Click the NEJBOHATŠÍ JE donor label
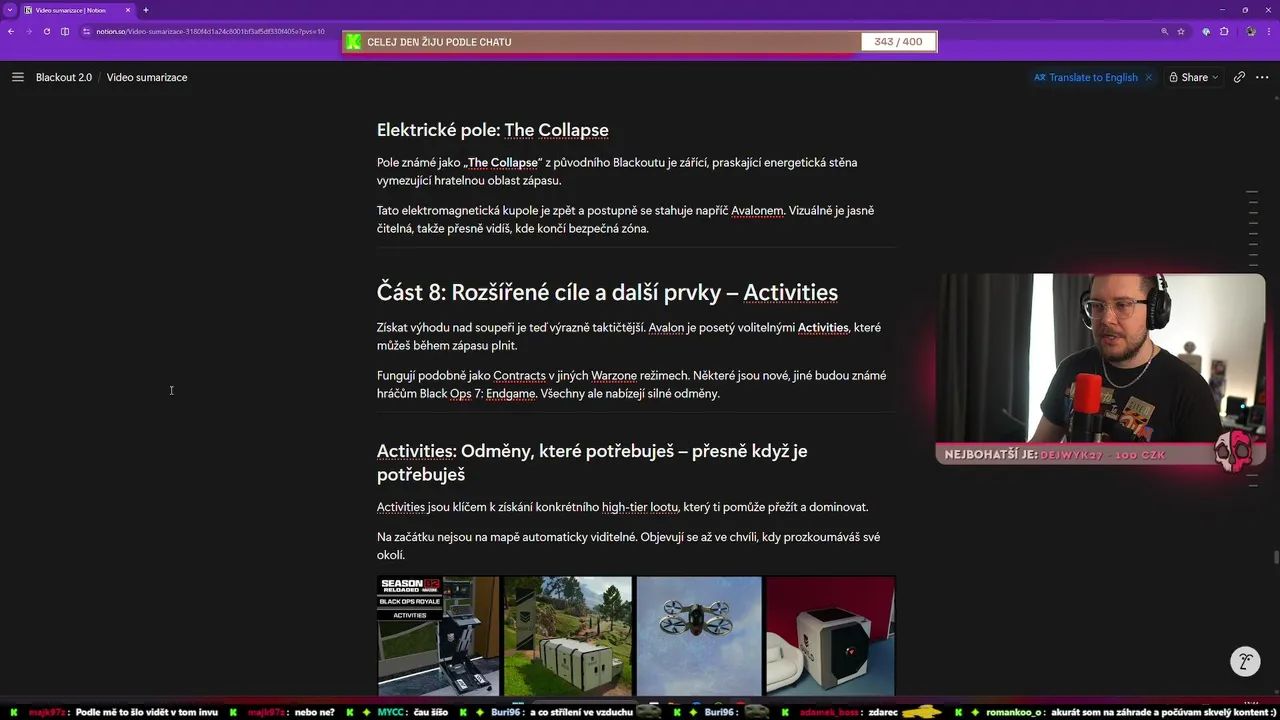The image size is (1280, 720). 1056,455
